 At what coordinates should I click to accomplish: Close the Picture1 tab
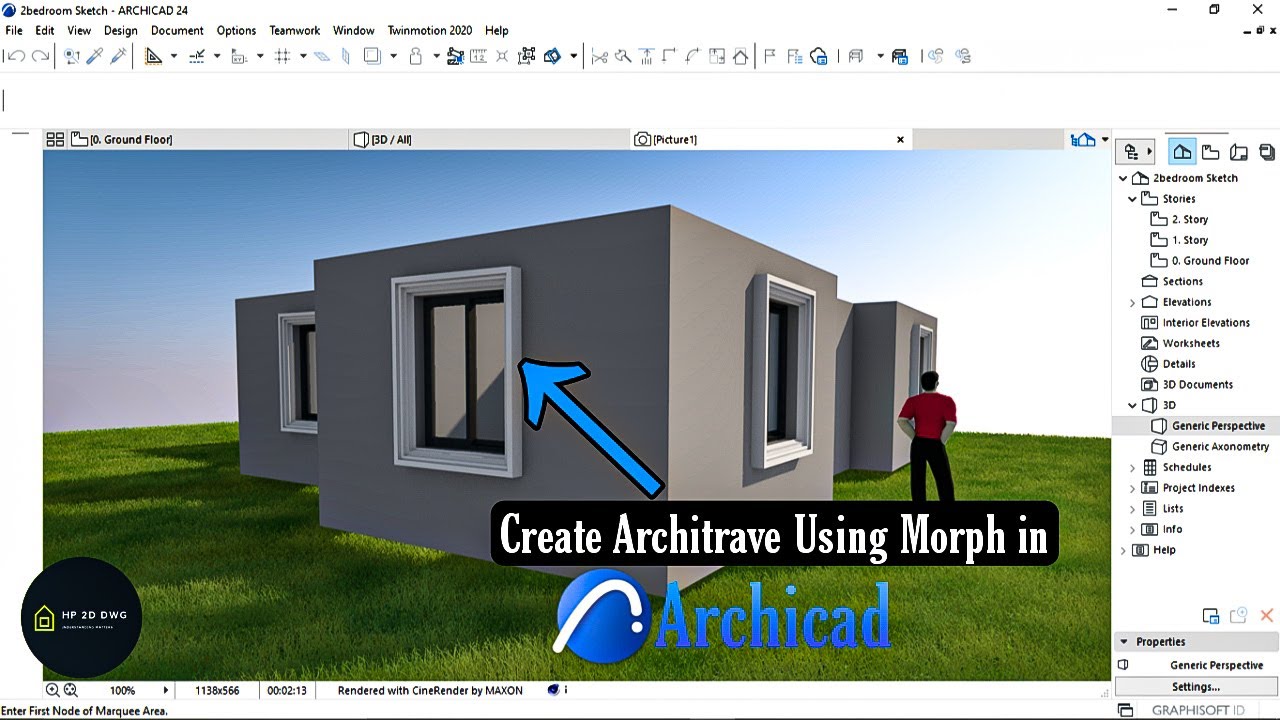pos(900,139)
